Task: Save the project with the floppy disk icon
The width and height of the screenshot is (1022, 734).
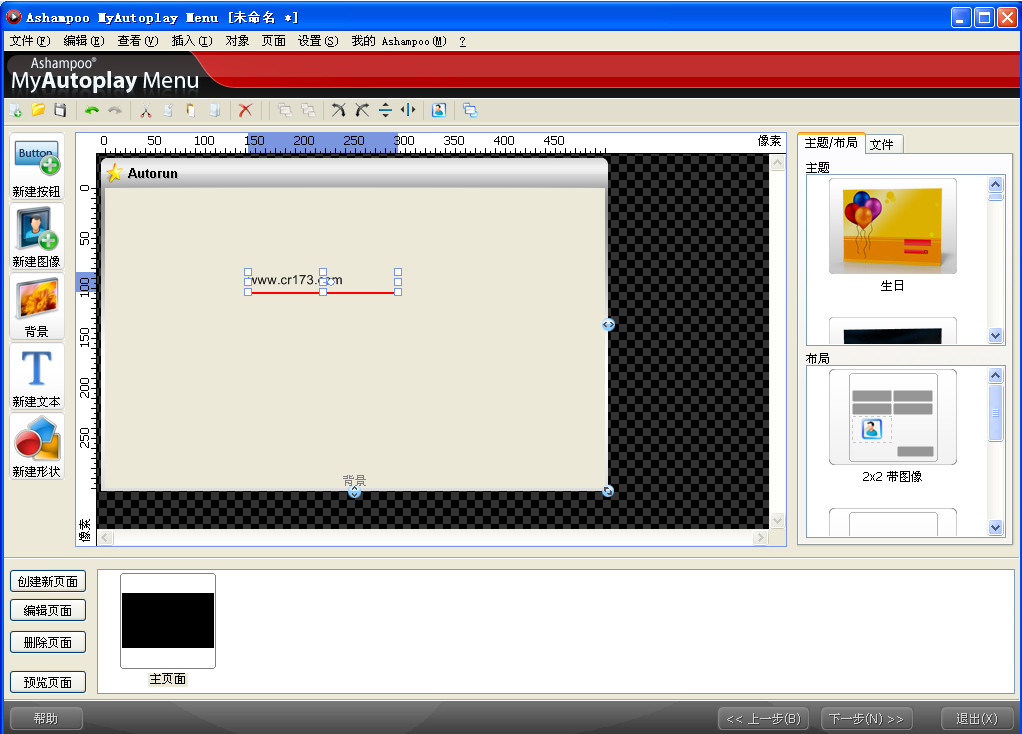Action: click(x=60, y=110)
